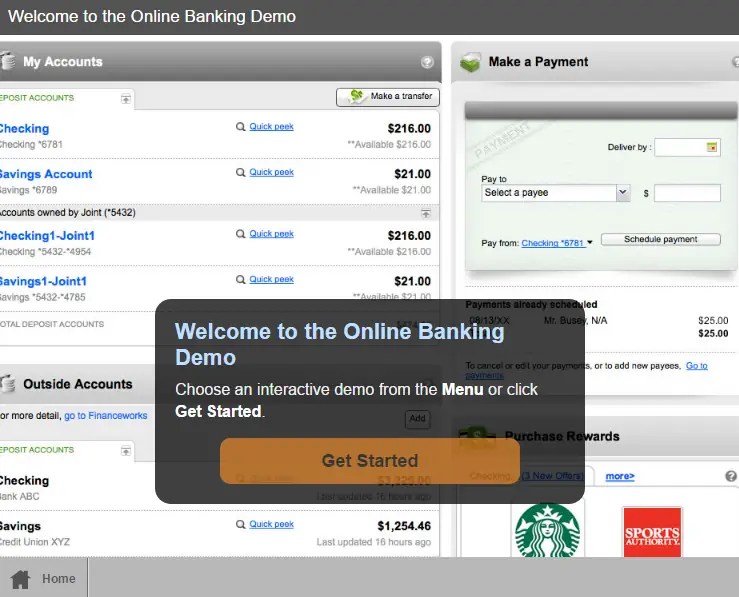Open the Purchase Rewards help icon
739x597 pixels.
[731, 476]
